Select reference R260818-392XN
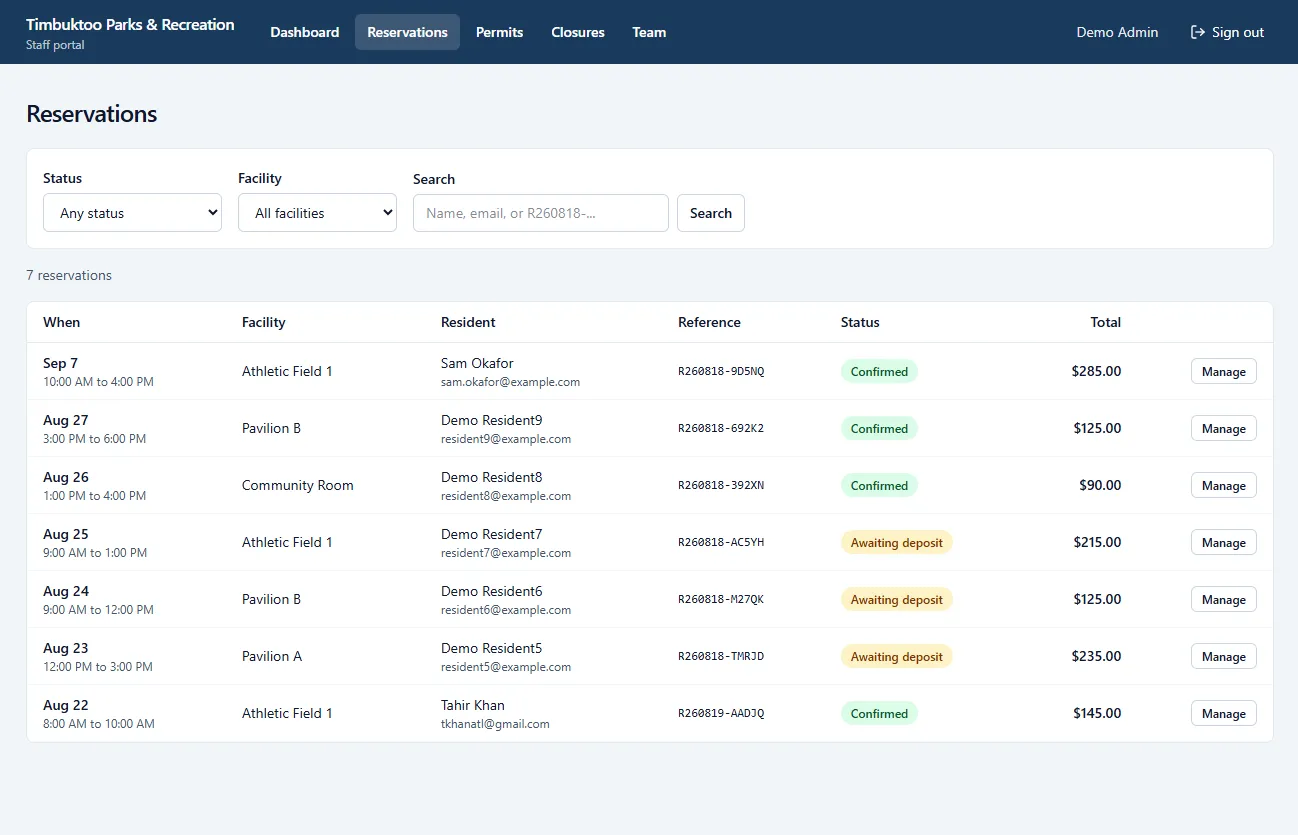The image size is (1298, 835). pos(721,485)
